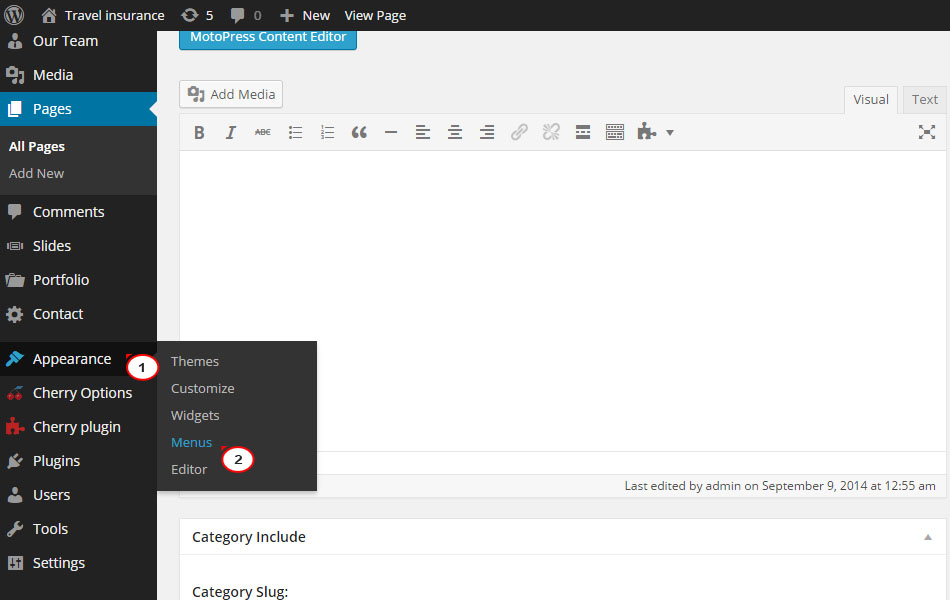This screenshot has width=950, height=600.
Task: Open the Travel insurance site home icon
Action: click(49, 15)
